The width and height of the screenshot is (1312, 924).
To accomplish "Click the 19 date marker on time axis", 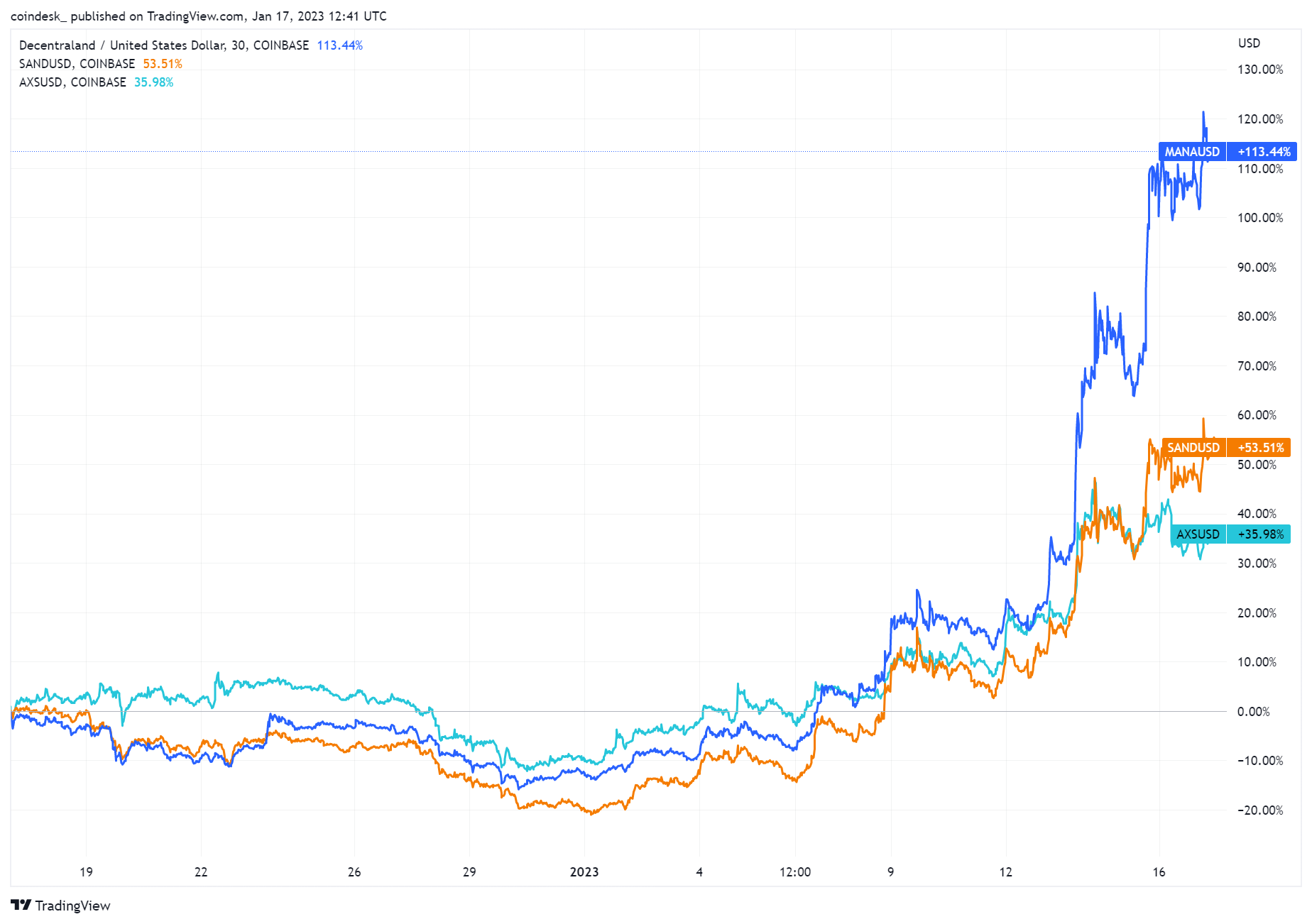I will pyautogui.click(x=86, y=872).
